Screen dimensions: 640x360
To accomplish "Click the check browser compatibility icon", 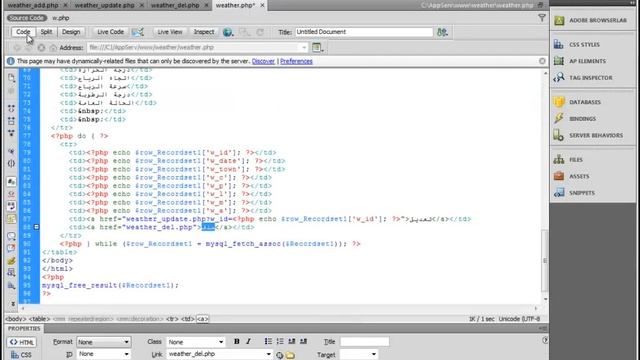I will tap(138, 32).
